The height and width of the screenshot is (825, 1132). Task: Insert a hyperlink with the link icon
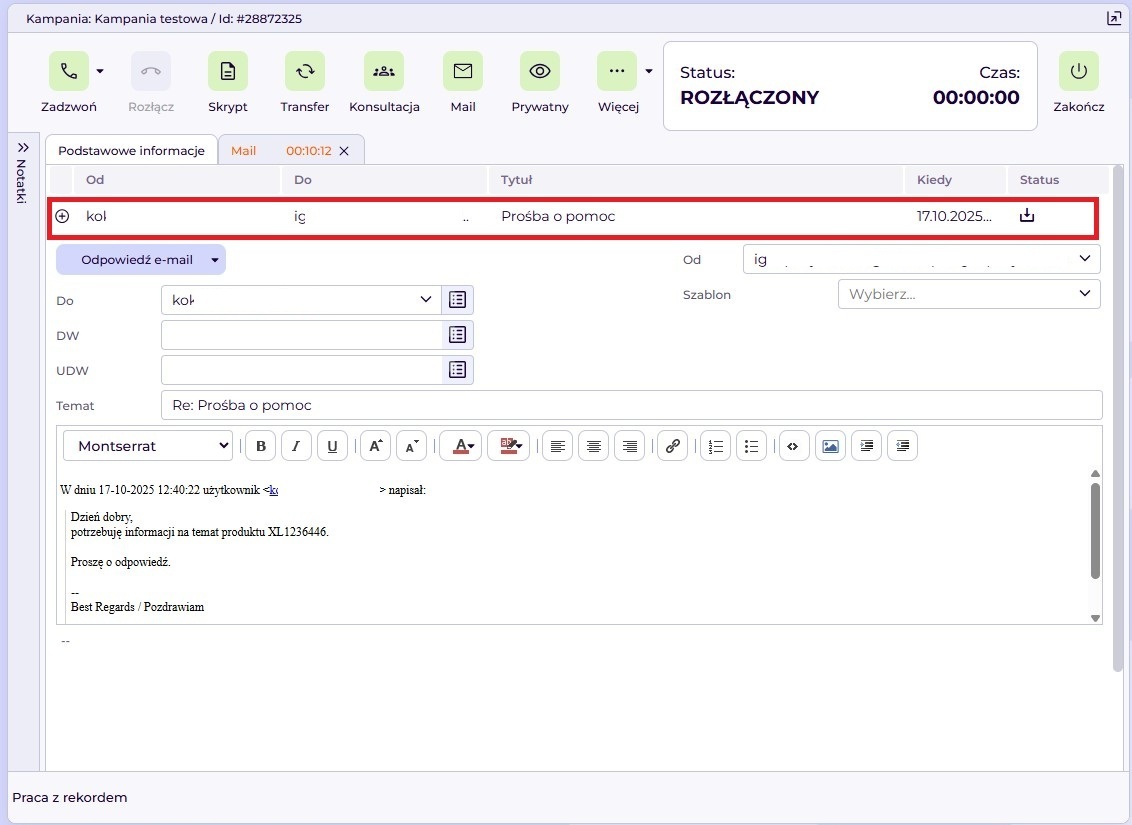[x=673, y=446]
